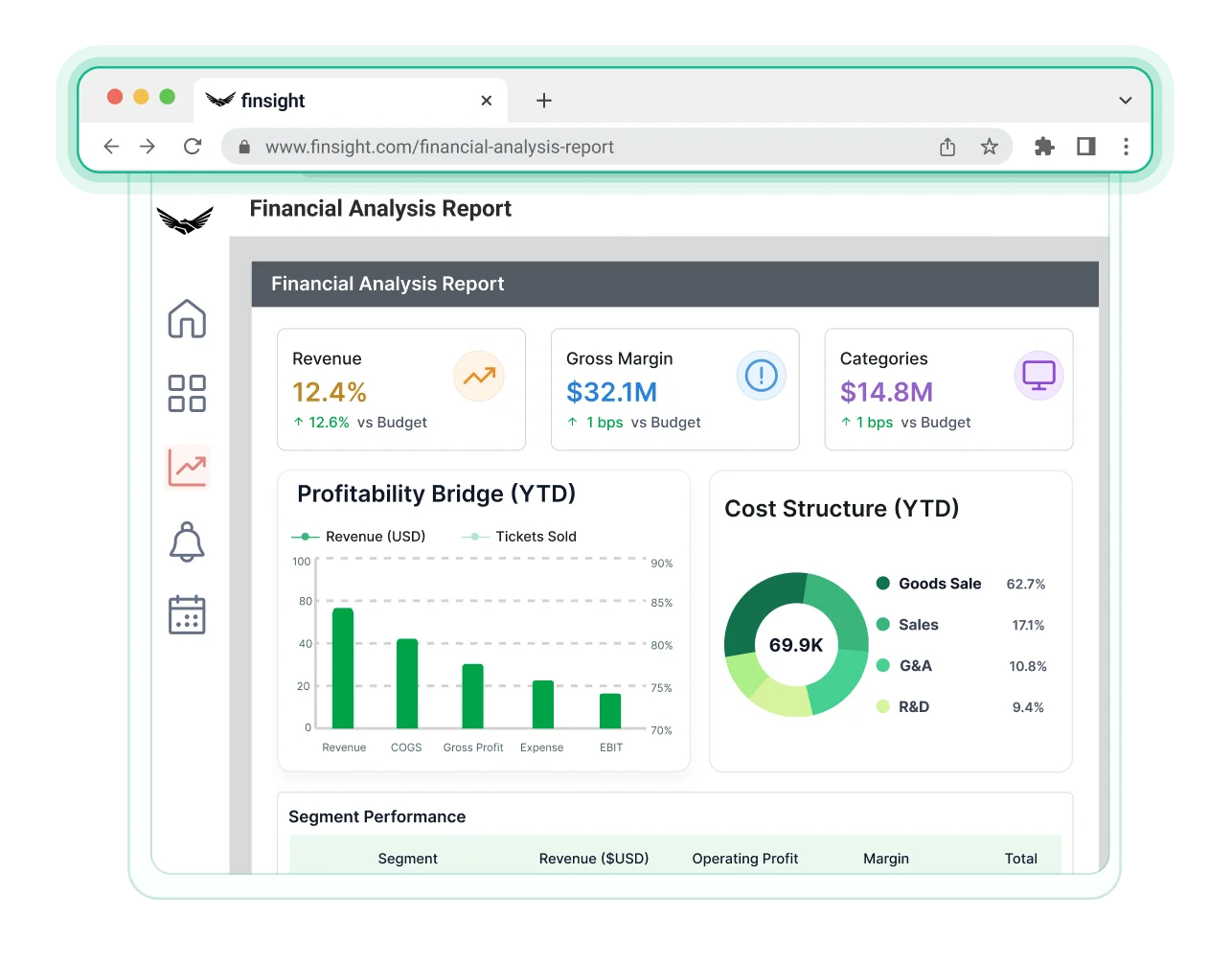Reload the page with refresh icon
Image resolution: width=1232 pixels, height=966 pixels.
[193, 147]
